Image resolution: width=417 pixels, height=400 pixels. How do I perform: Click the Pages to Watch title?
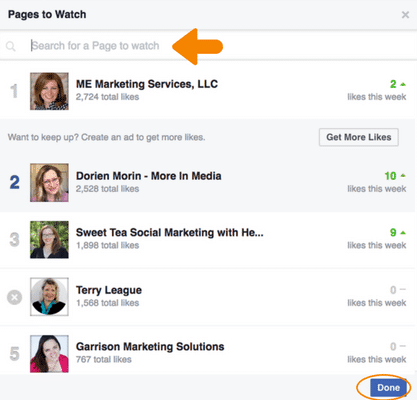point(47,14)
